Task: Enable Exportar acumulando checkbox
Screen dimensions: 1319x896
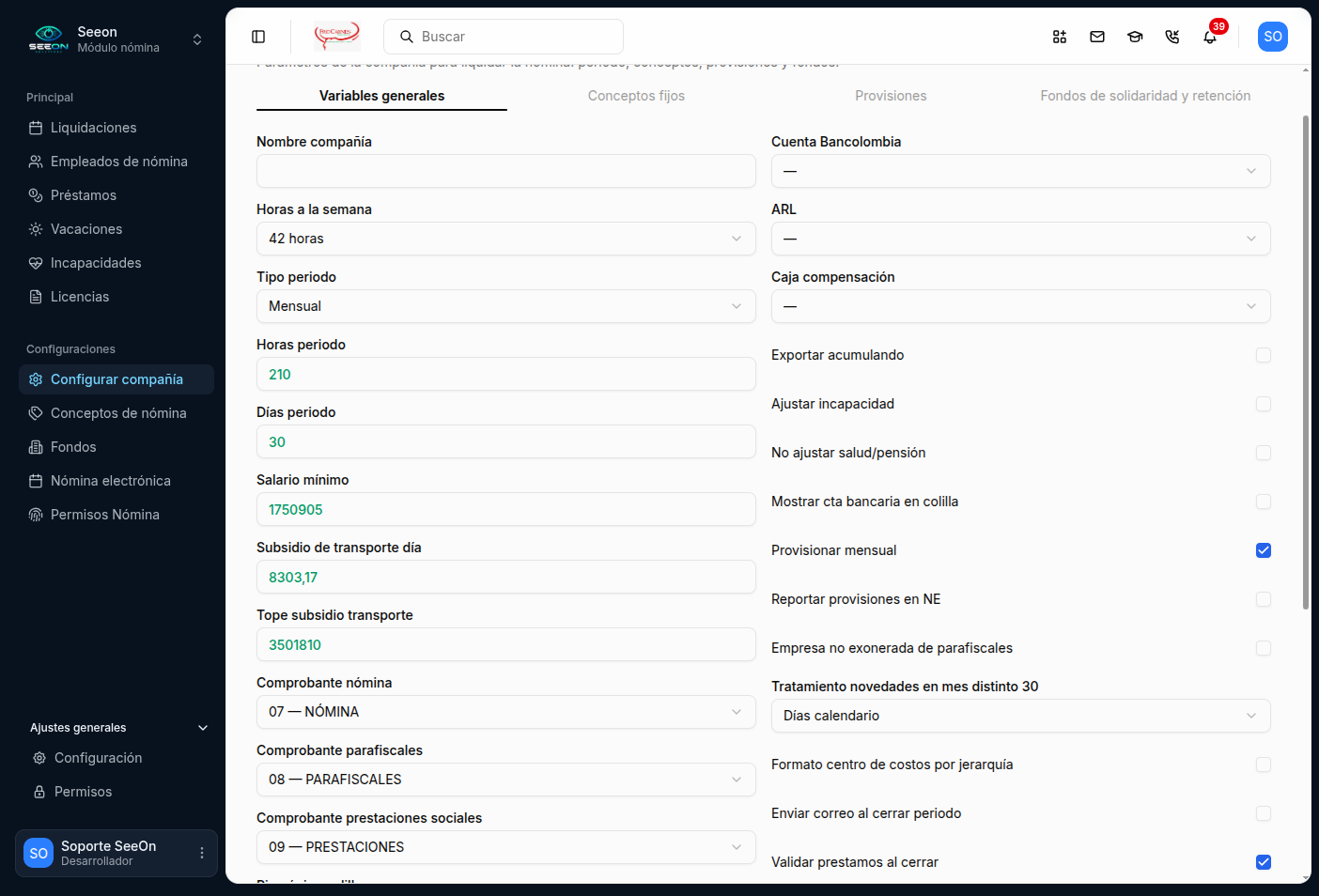Action: click(1264, 355)
